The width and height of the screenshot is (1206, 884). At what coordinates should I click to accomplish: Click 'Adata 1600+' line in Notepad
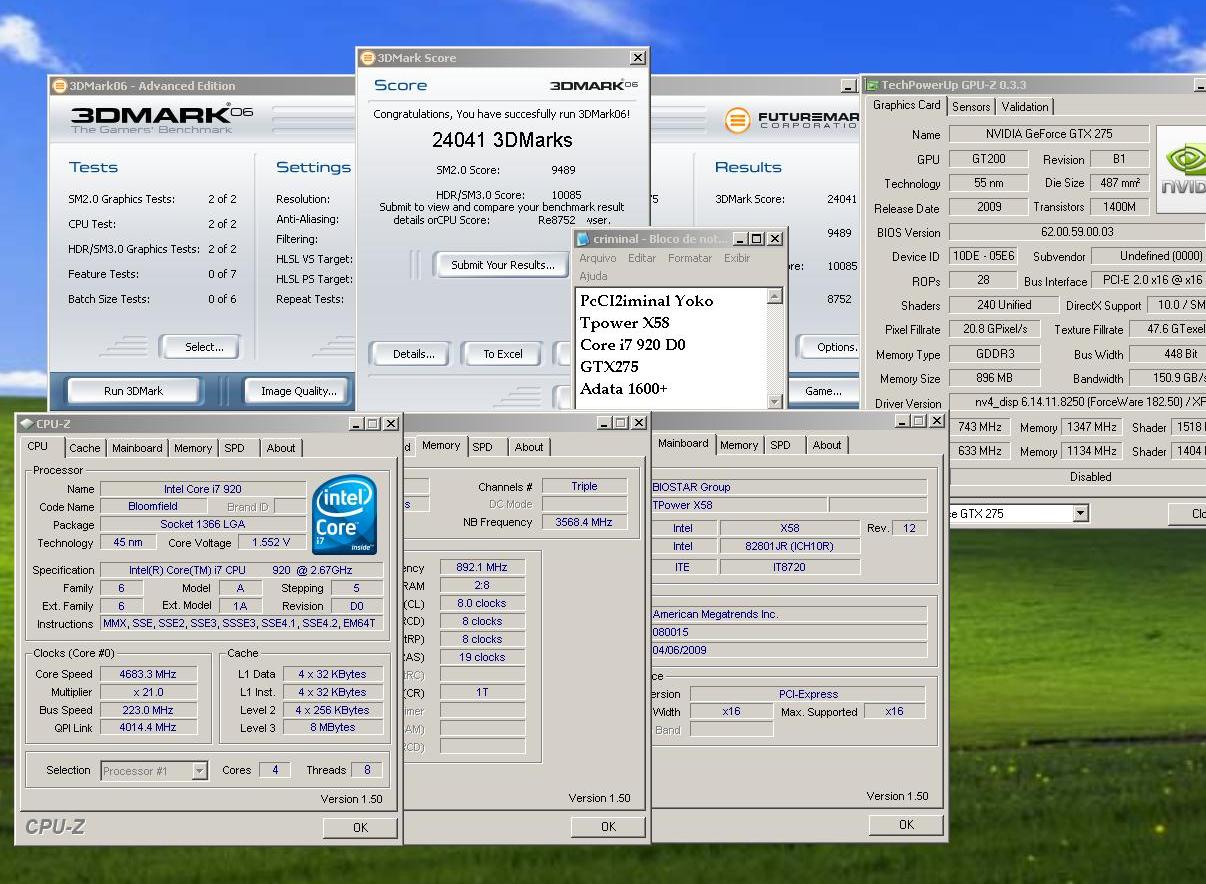[624, 389]
